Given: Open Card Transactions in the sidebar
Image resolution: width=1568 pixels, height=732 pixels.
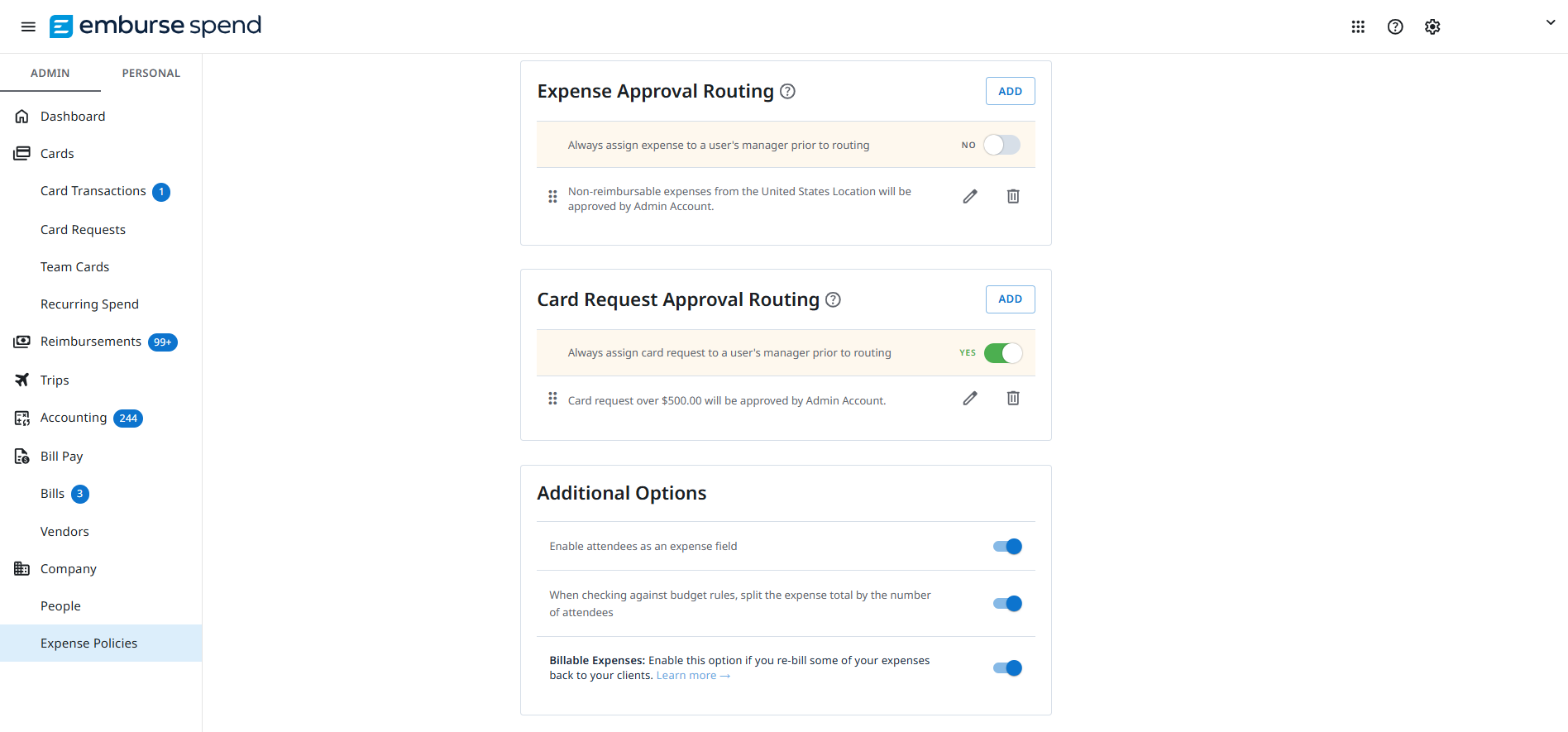Looking at the screenshot, I should coord(93,190).
